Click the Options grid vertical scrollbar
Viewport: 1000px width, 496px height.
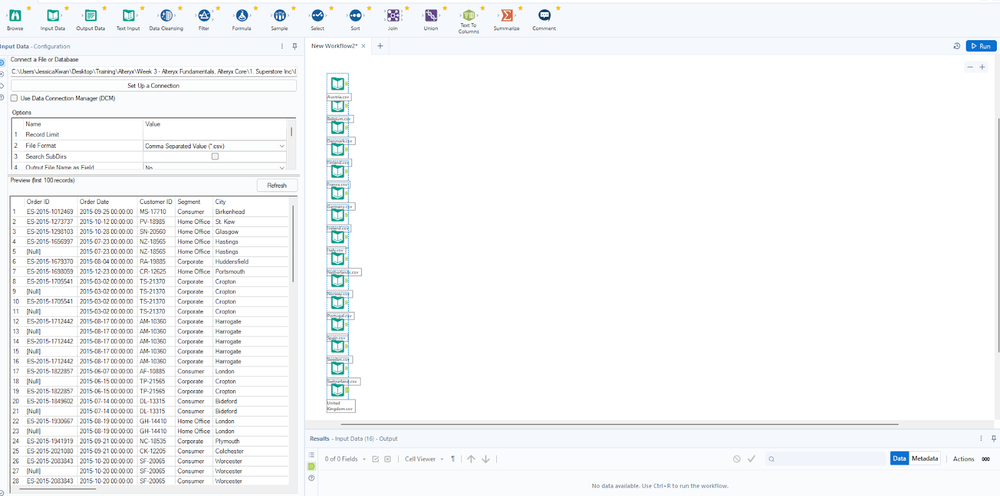293,132
